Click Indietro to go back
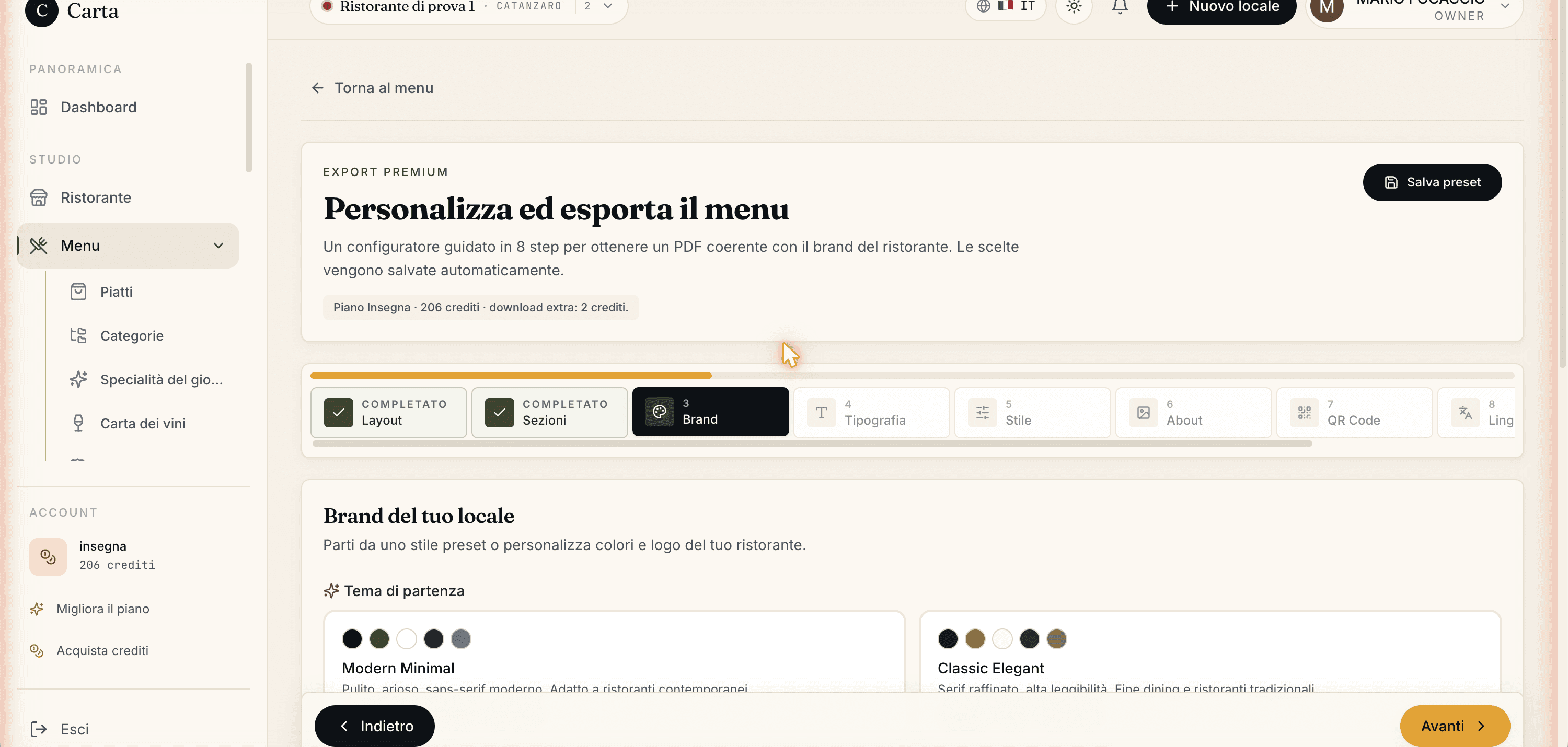Image resolution: width=1568 pixels, height=747 pixels. (374, 726)
